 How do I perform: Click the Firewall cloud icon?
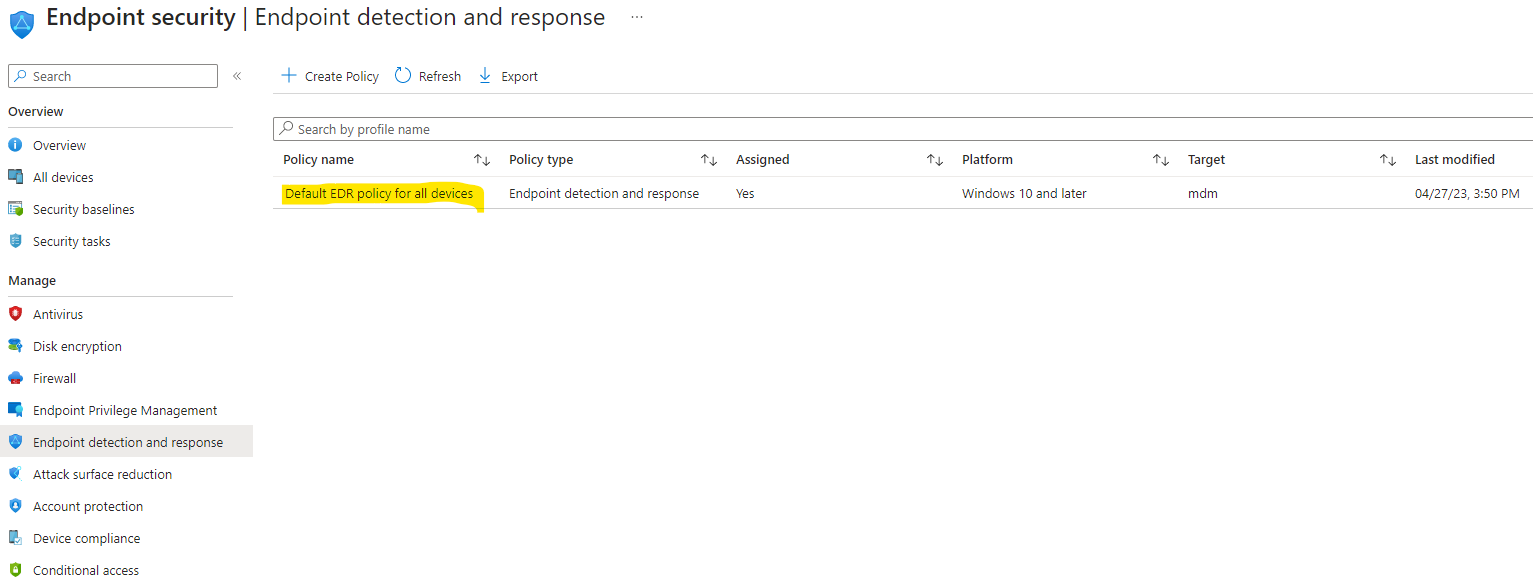click(x=15, y=378)
